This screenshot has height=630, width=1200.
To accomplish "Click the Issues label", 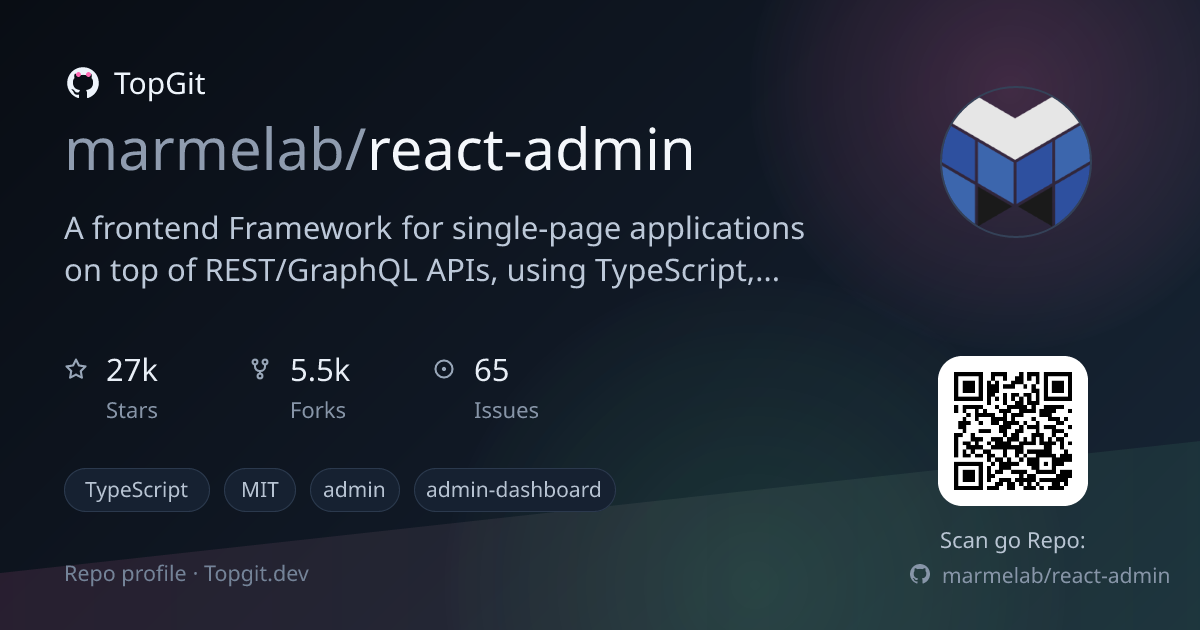I will point(506,411).
